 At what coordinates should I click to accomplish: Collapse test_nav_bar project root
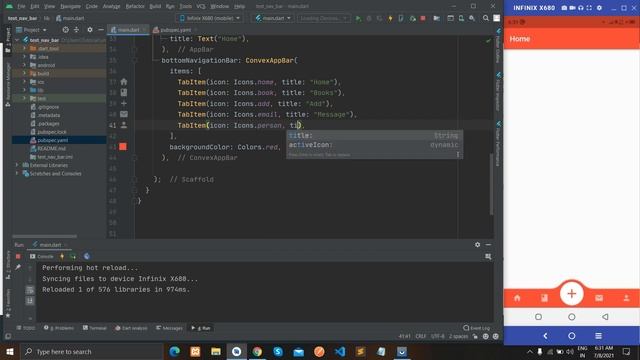17,40
